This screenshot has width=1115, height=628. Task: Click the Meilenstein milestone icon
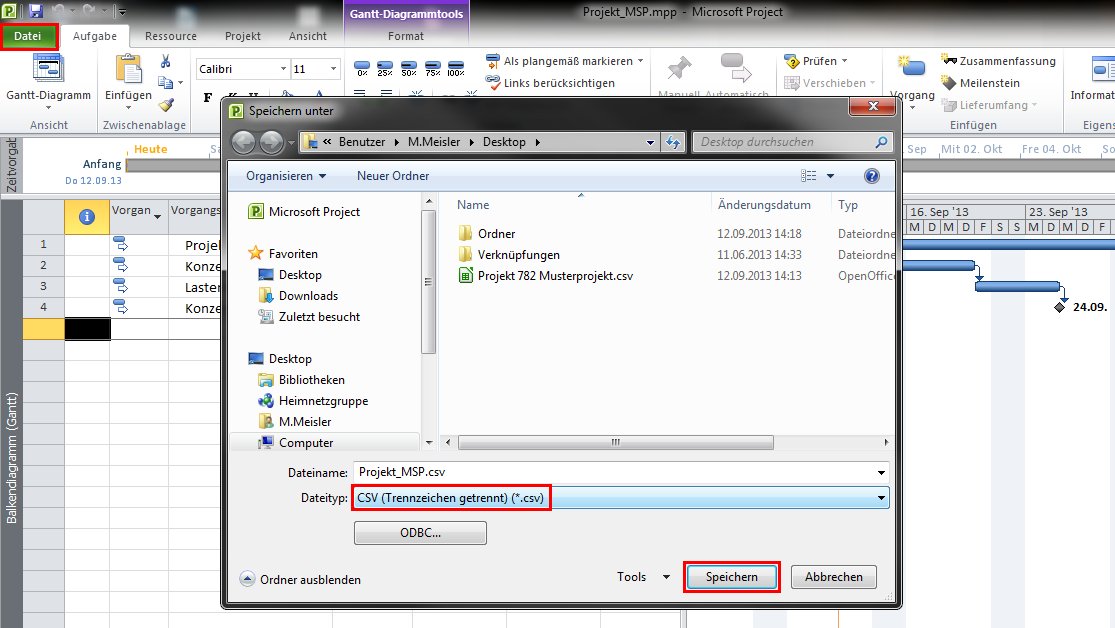tap(949, 83)
